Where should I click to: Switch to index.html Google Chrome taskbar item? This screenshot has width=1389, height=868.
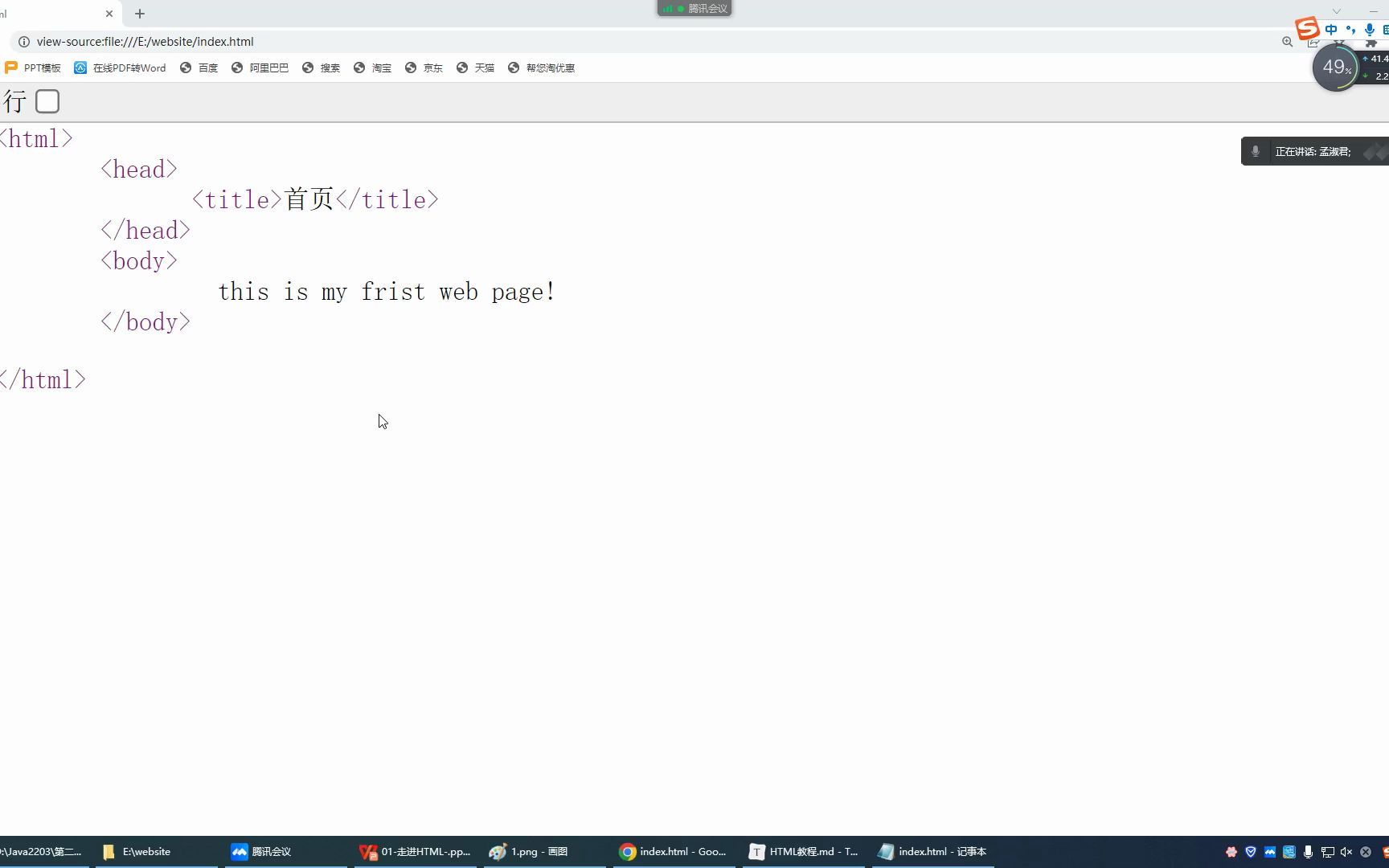[674, 852]
